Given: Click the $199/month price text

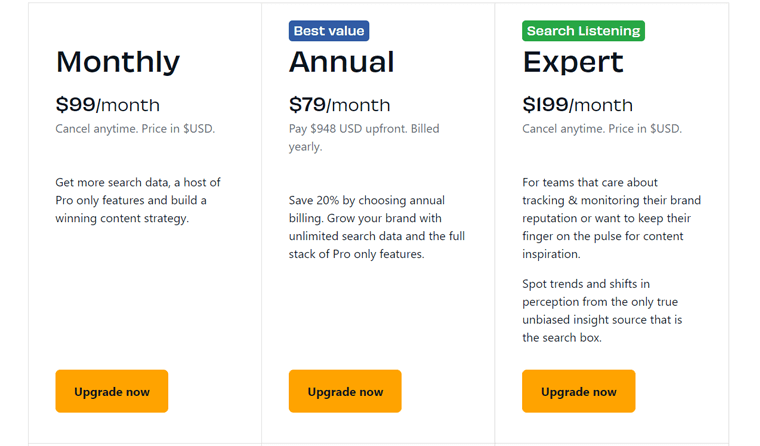Looking at the screenshot, I should coord(577,105).
